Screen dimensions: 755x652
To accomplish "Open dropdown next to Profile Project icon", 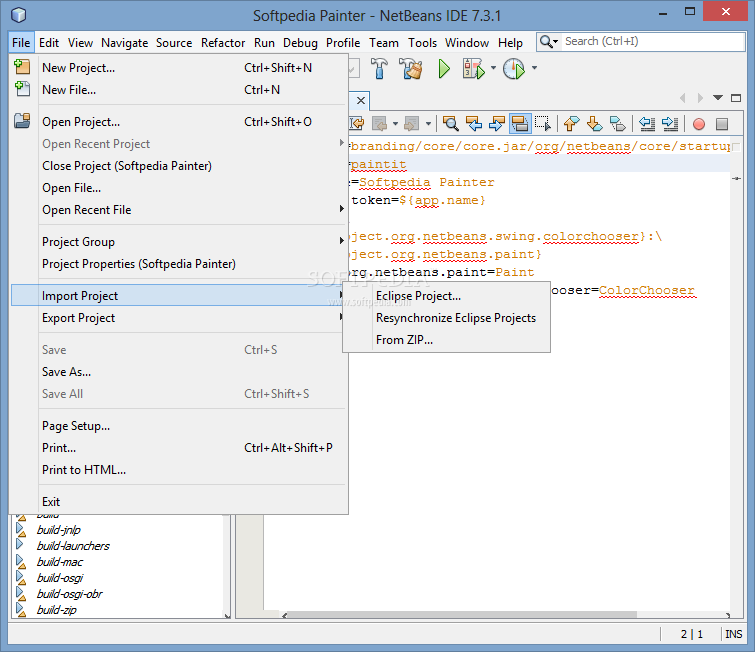I will [x=534, y=68].
